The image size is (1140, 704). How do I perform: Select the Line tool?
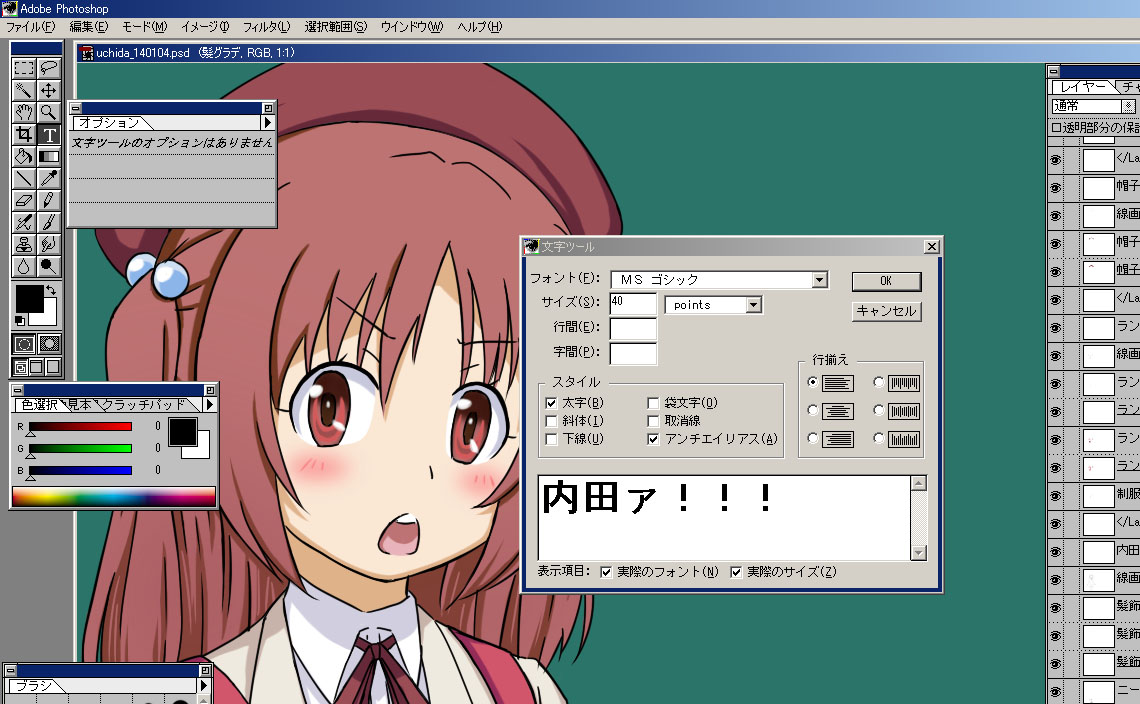tap(24, 178)
